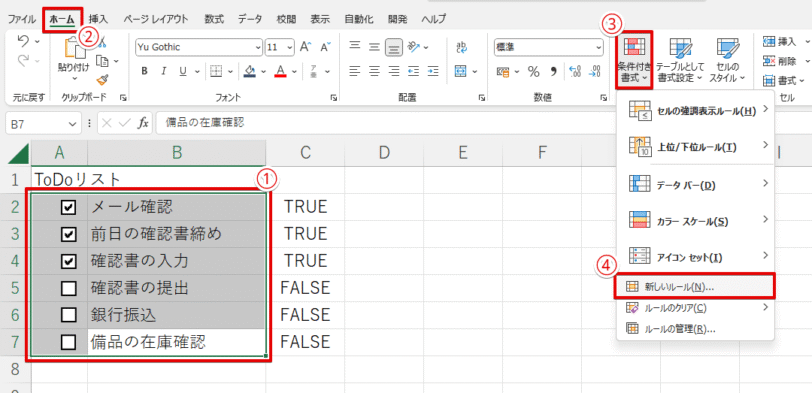Click the Copy icon
Screen dimensions: 812x393
click(103, 61)
